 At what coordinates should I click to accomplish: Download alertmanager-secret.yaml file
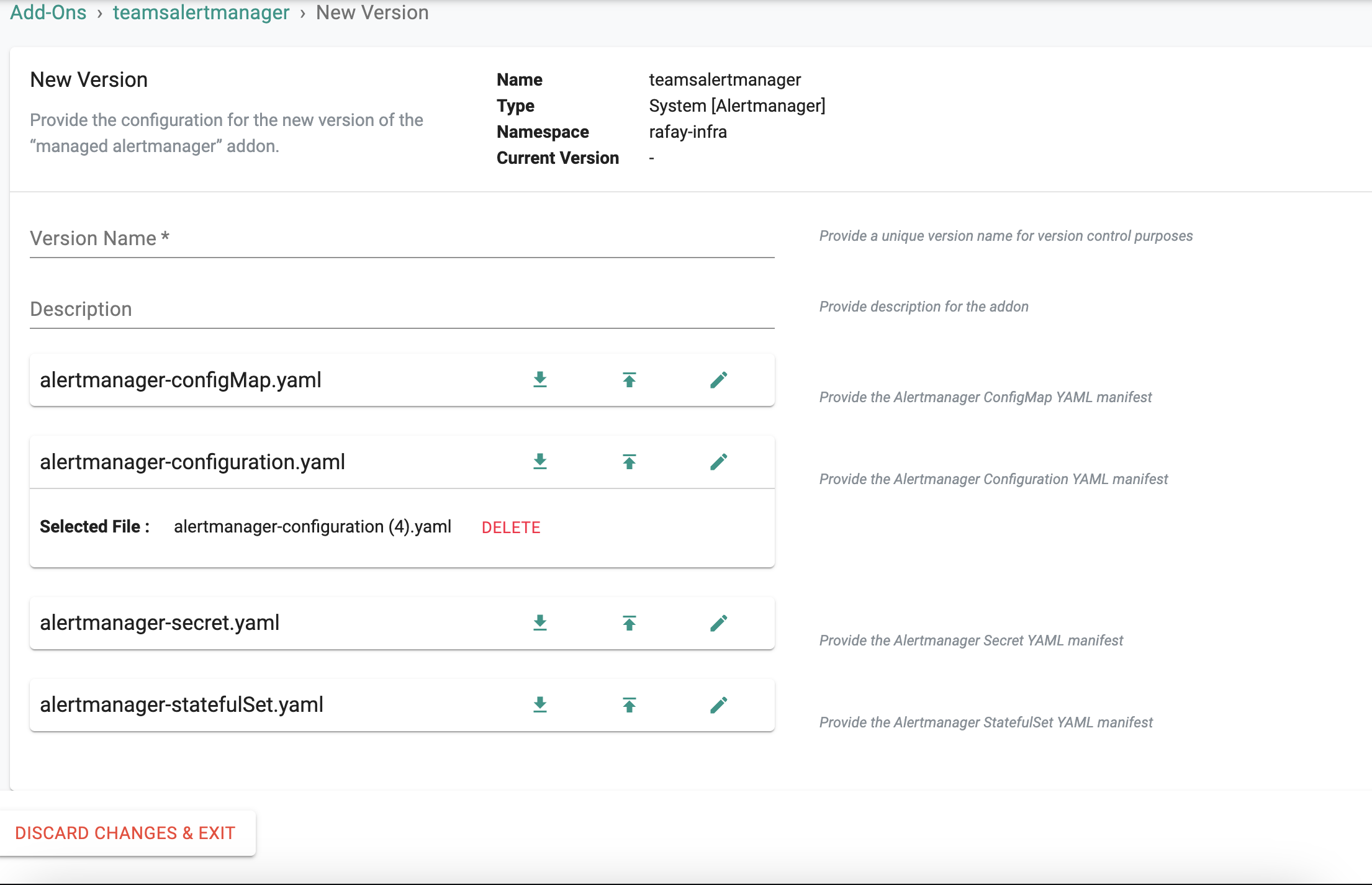tap(540, 623)
